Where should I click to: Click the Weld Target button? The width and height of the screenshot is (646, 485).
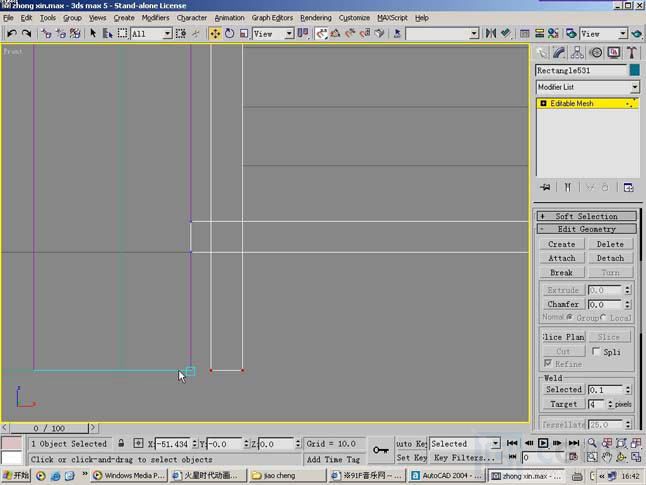click(x=563, y=404)
